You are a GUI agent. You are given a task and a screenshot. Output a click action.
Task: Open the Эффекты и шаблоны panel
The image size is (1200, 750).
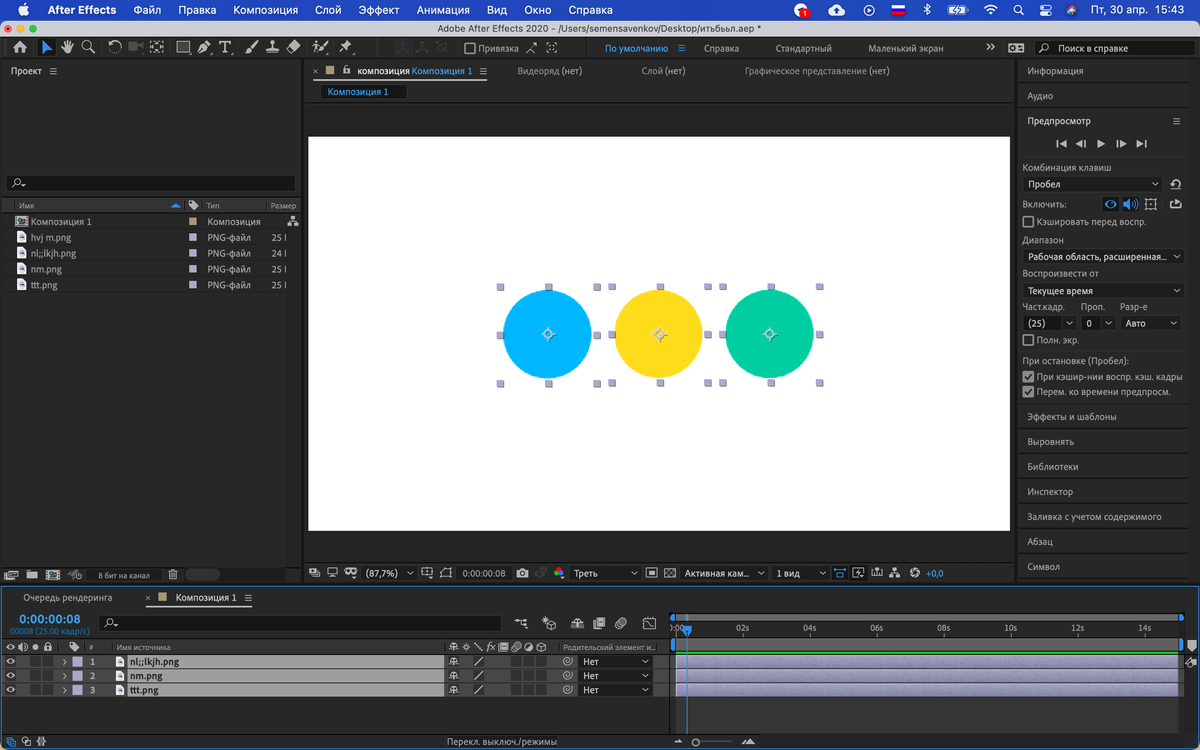click(x=1072, y=416)
